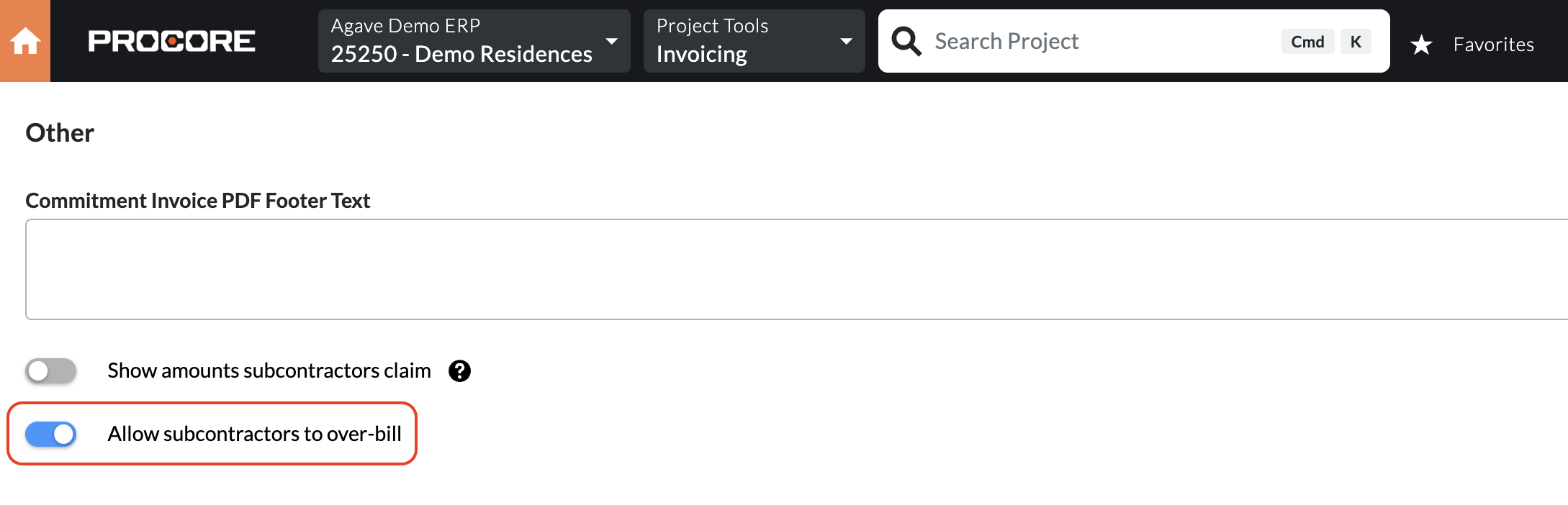Click the Show amounts subcontractors claim label
The width and height of the screenshot is (1568, 505).
coord(269,370)
